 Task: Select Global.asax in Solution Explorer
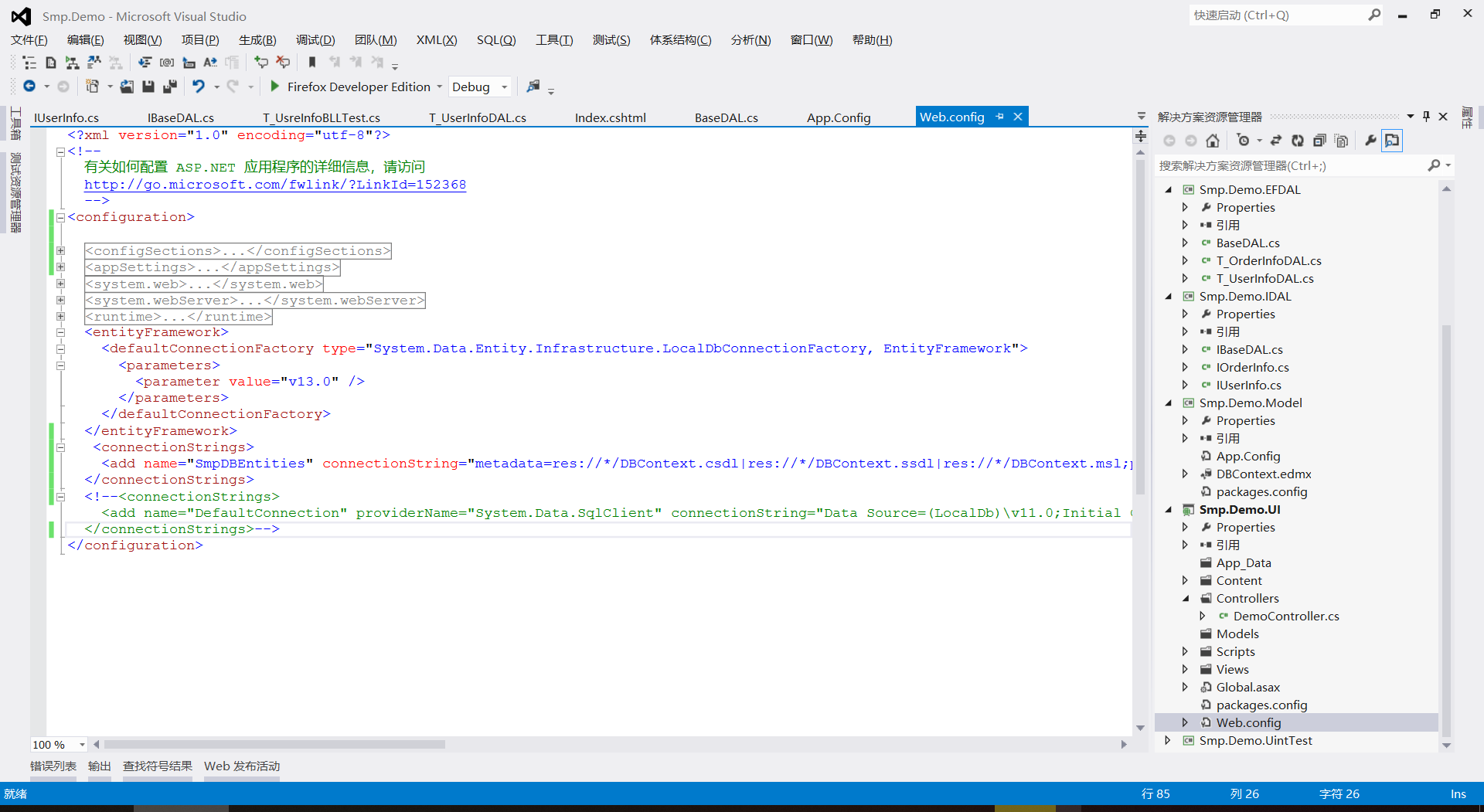click(x=1247, y=687)
